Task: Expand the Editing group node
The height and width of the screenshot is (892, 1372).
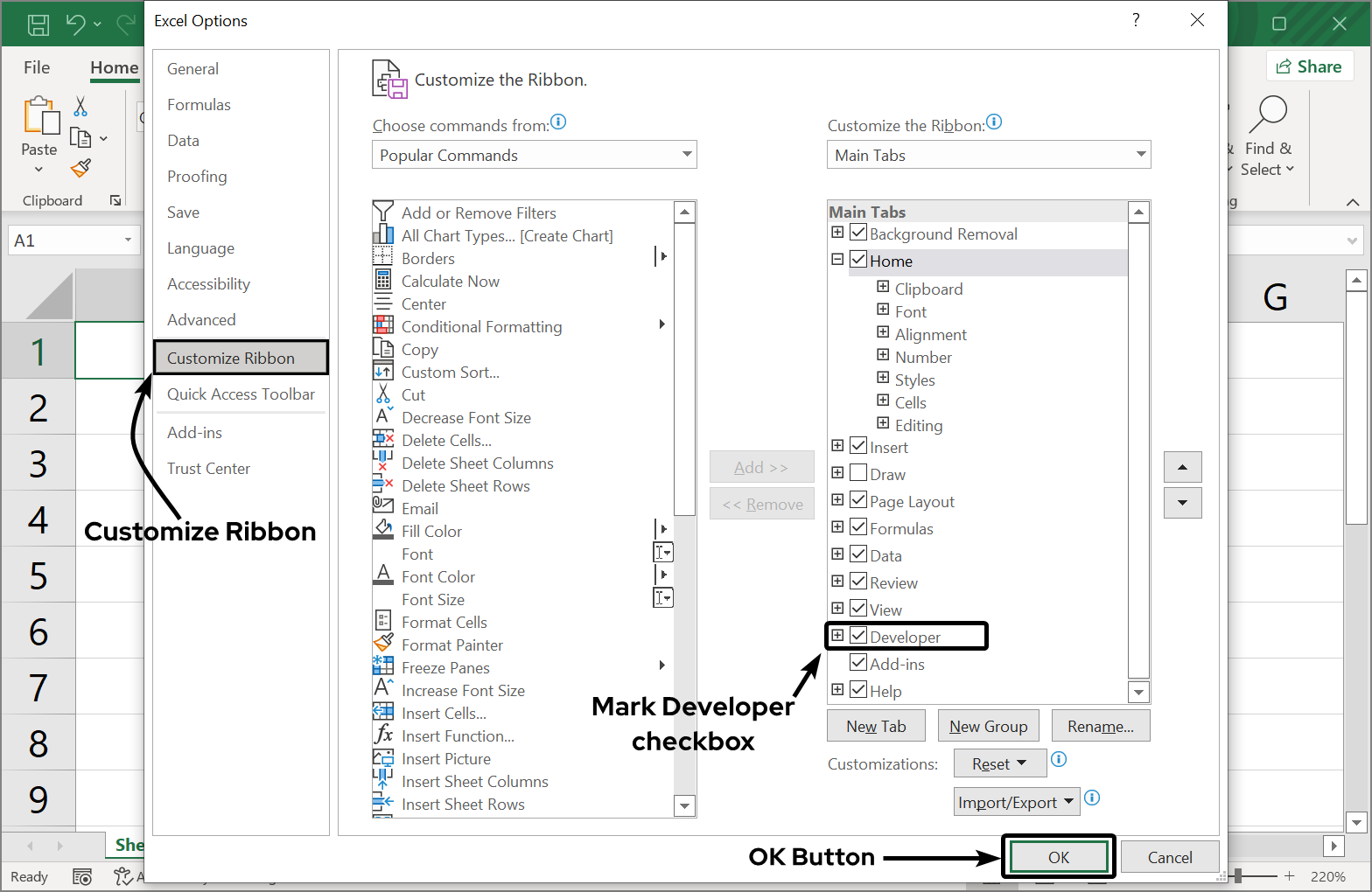Action: [883, 423]
